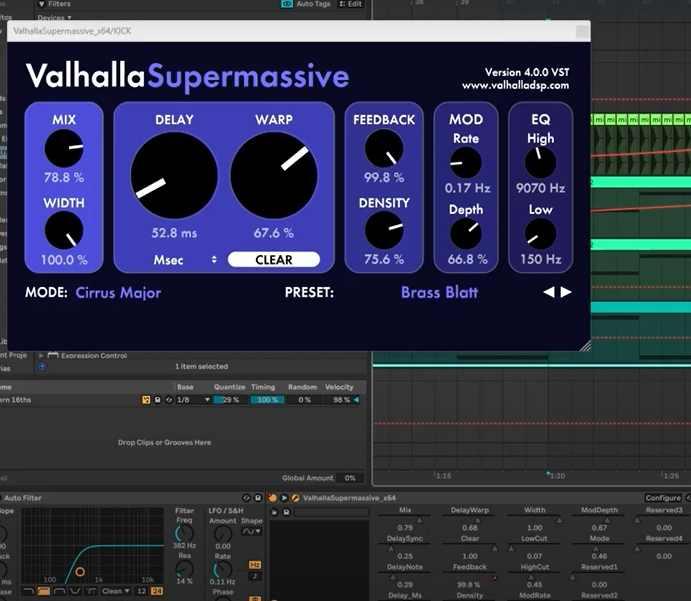691x601 pixels.
Task: Click the next preset arrow in Valhalla
Action: pyautogui.click(x=566, y=293)
